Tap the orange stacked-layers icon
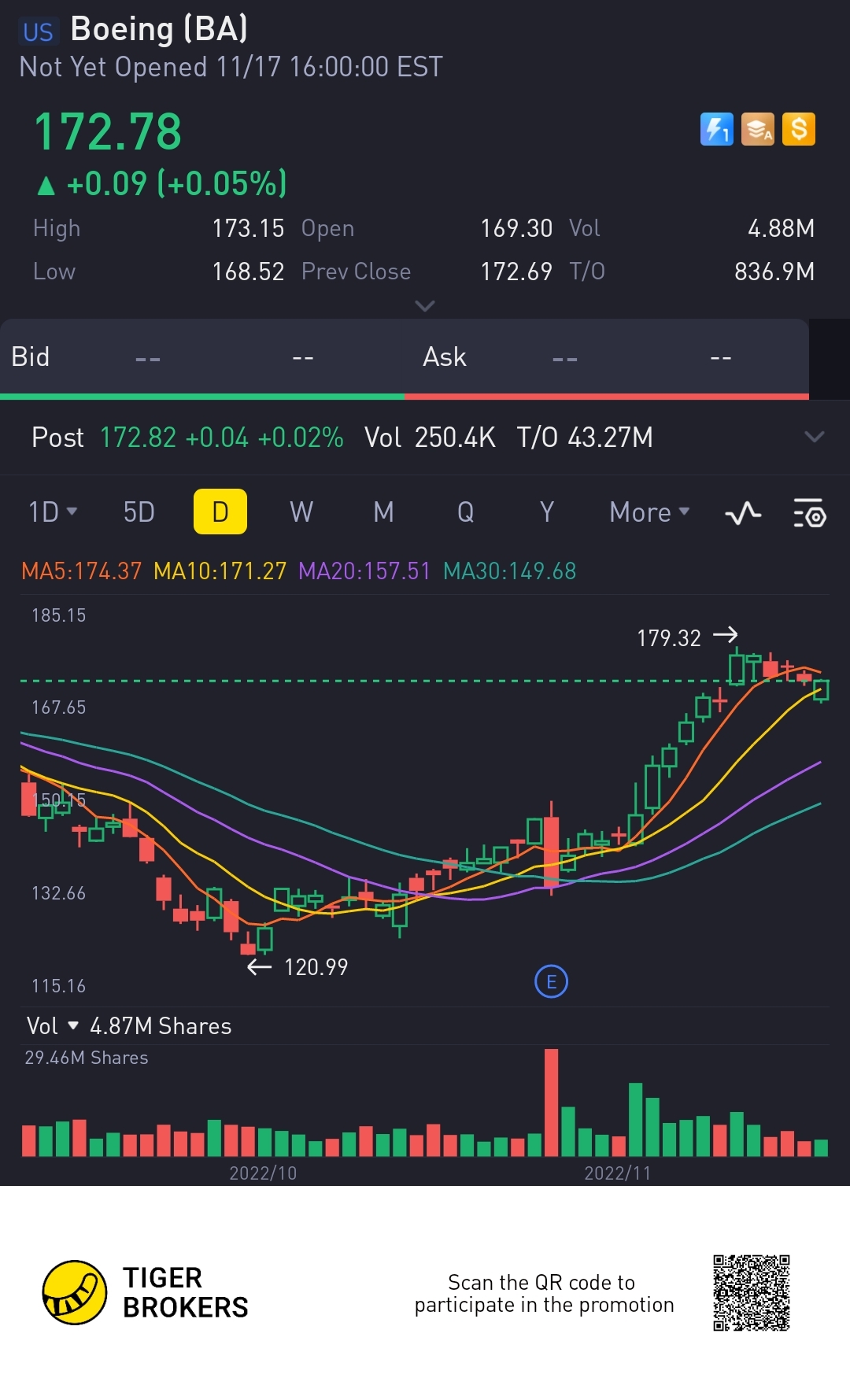850x1400 pixels. tap(757, 129)
